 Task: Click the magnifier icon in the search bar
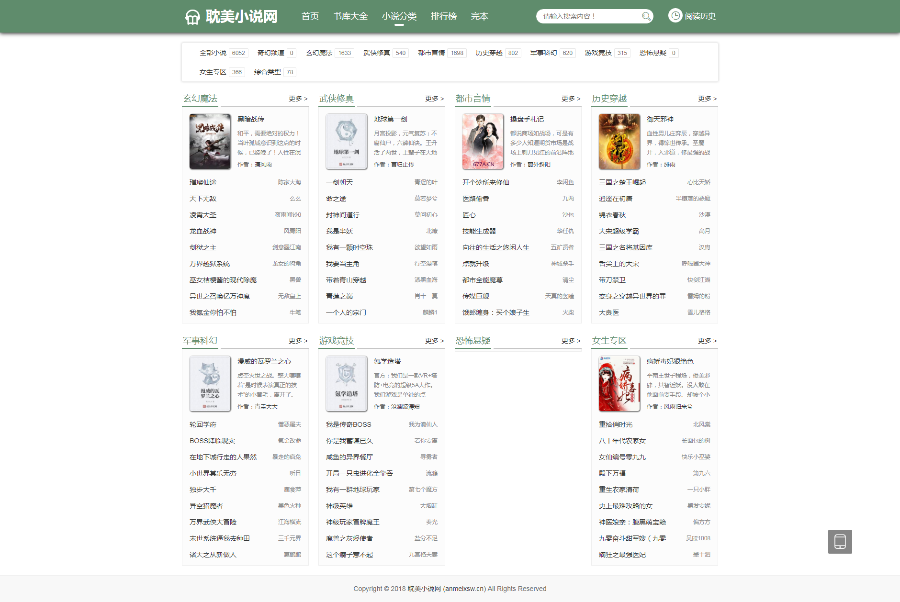[x=646, y=16]
